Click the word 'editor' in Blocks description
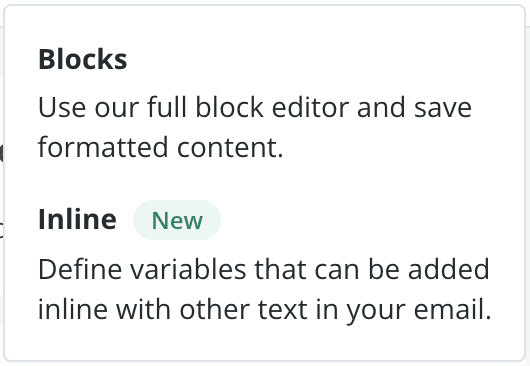The image size is (530, 366). (310, 108)
